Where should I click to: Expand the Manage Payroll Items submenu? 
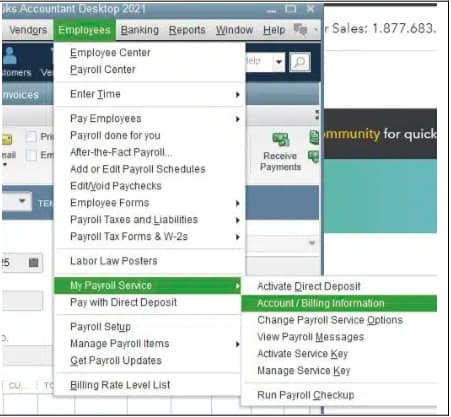pos(148,344)
